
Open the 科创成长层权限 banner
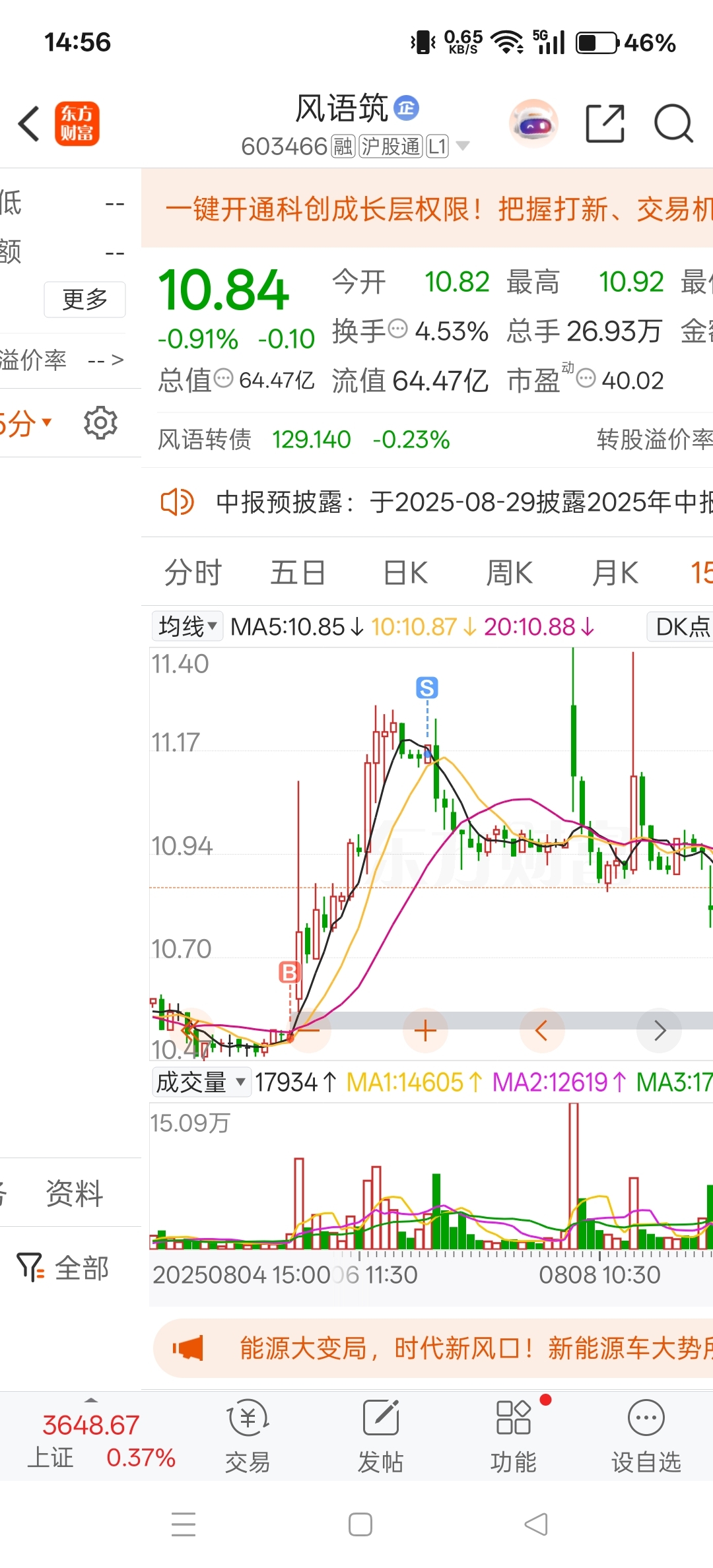(427, 209)
